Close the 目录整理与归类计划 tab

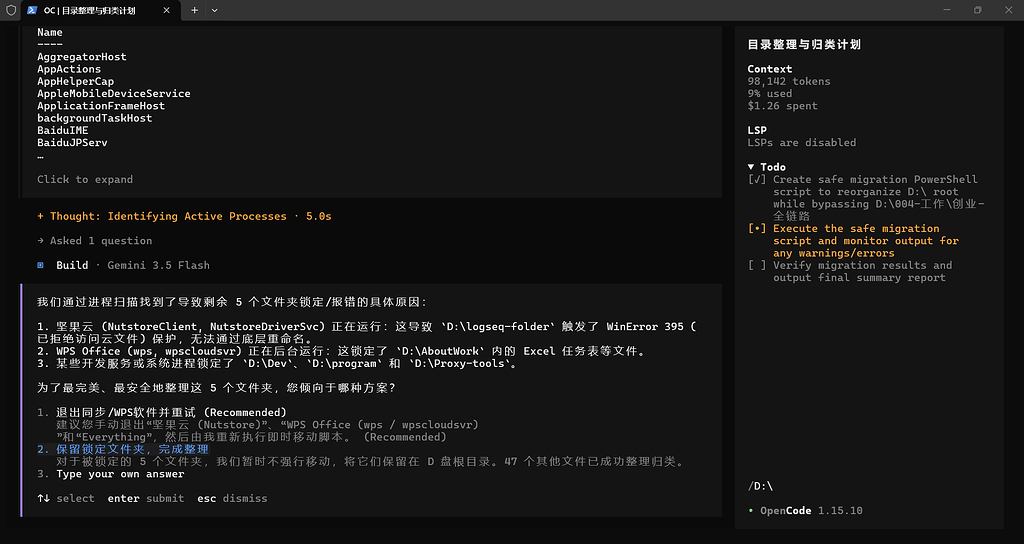167,10
